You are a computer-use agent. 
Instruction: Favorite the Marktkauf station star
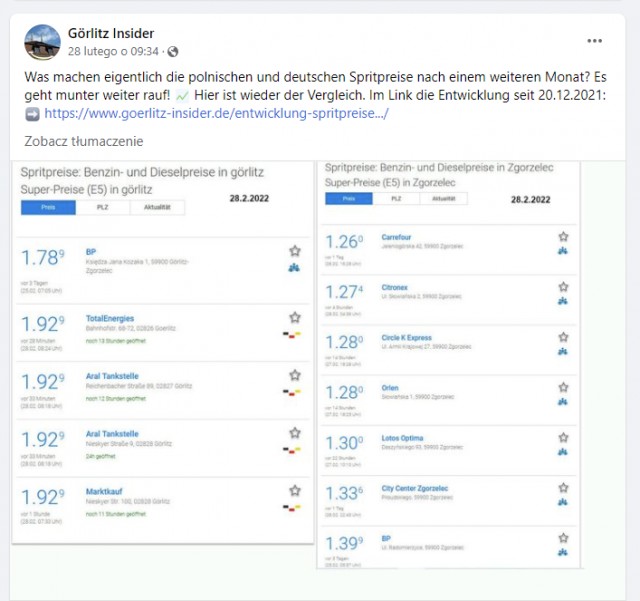coord(295,490)
